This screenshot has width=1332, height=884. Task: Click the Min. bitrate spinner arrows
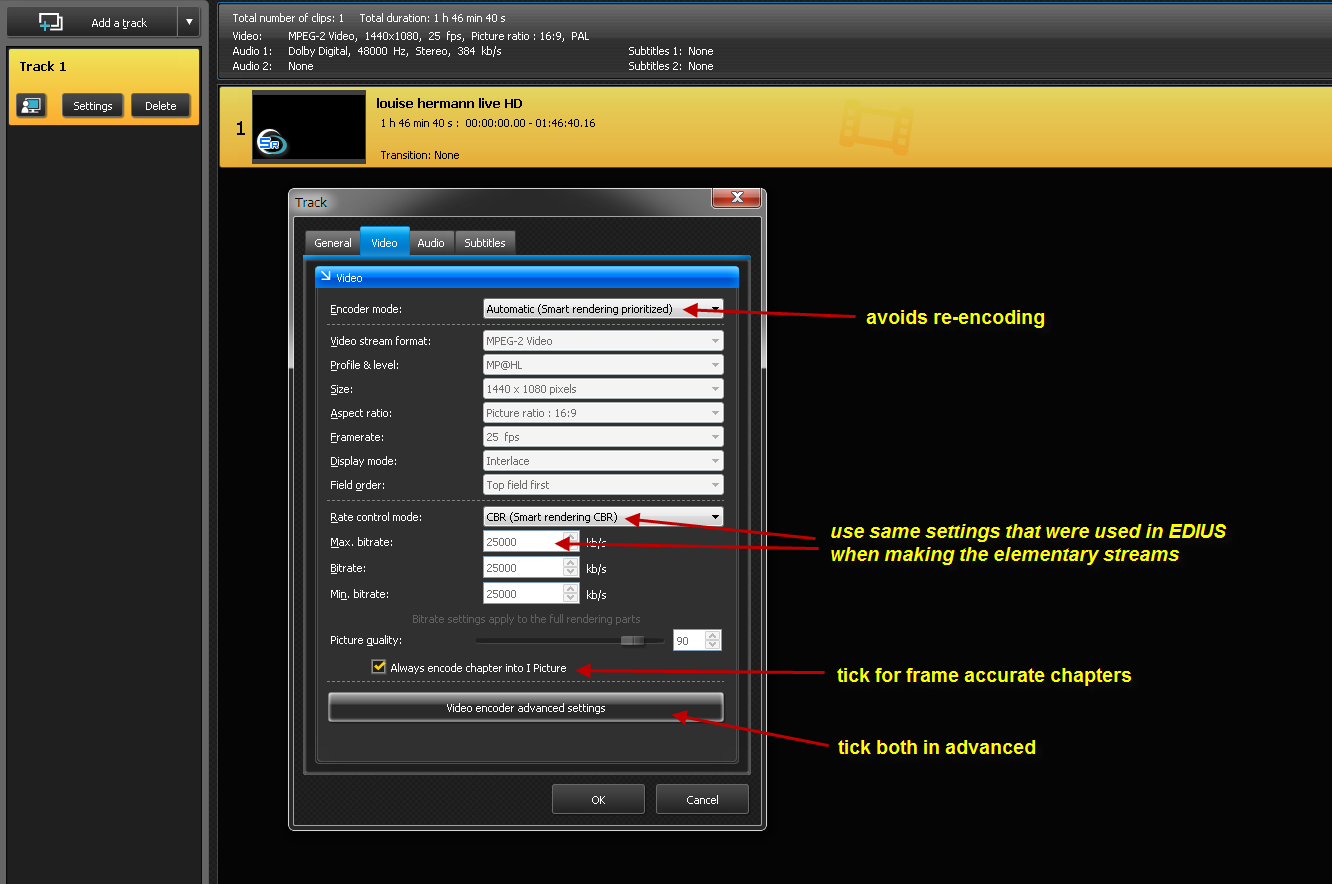click(x=571, y=594)
